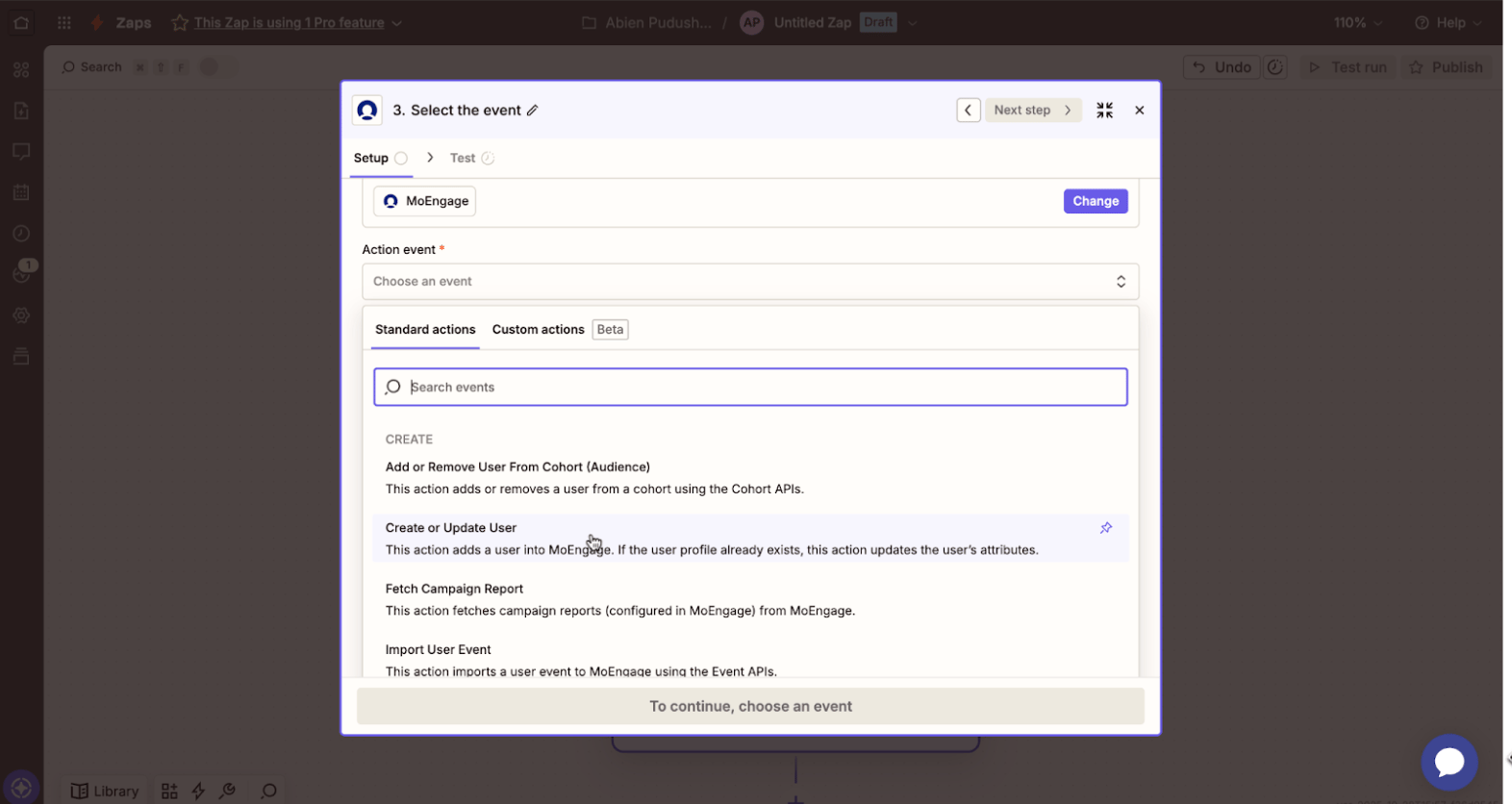
Task: Click the pencil icon to rename step
Action: [532, 111]
